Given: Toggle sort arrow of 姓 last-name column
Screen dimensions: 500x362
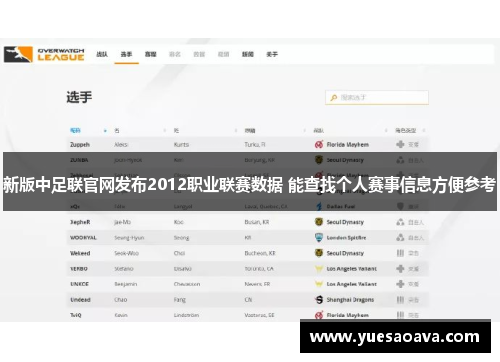Looking at the screenshot, I should tap(236, 130).
